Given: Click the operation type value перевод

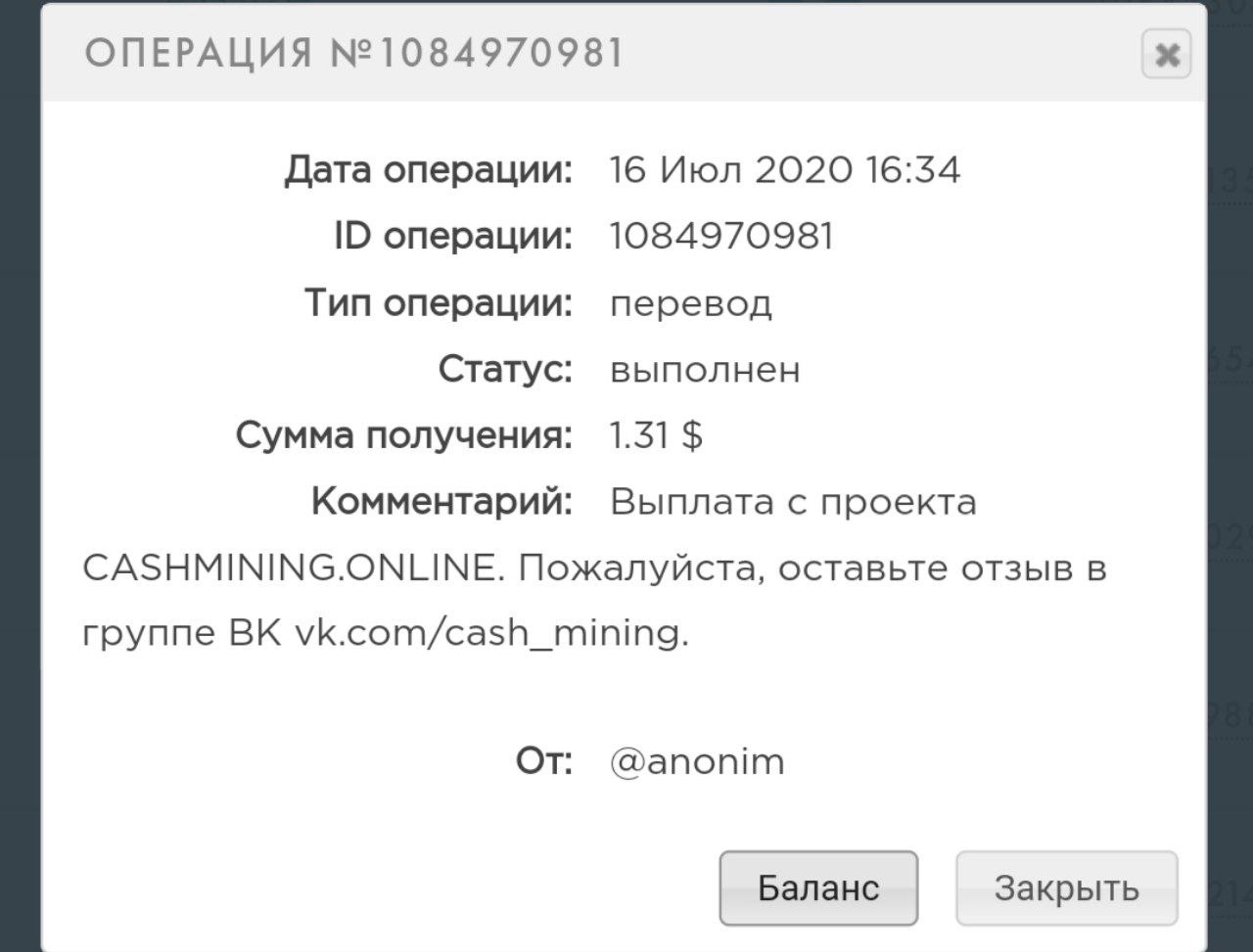Looking at the screenshot, I should [x=691, y=303].
